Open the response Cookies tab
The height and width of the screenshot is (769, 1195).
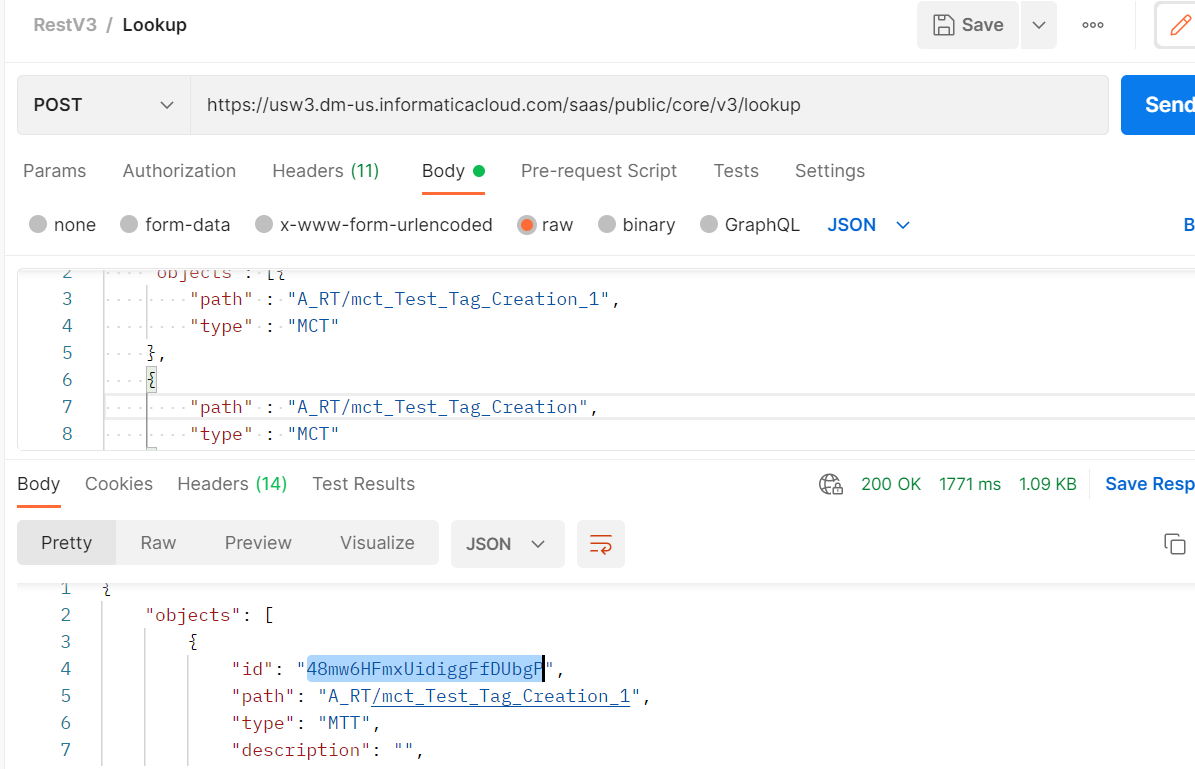pos(119,484)
